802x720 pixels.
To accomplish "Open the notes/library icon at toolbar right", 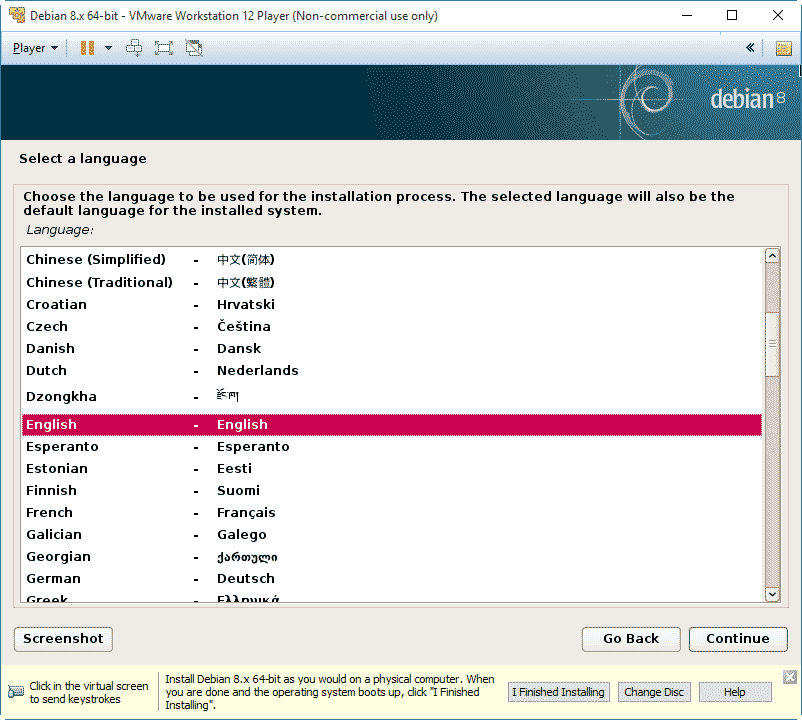I will pos(783,48).
